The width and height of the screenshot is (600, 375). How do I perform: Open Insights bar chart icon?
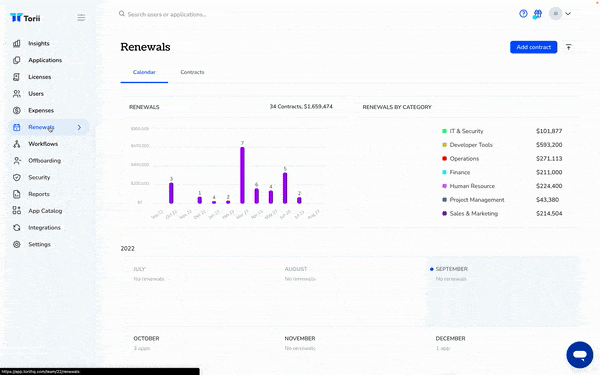(x=16, y=43)
